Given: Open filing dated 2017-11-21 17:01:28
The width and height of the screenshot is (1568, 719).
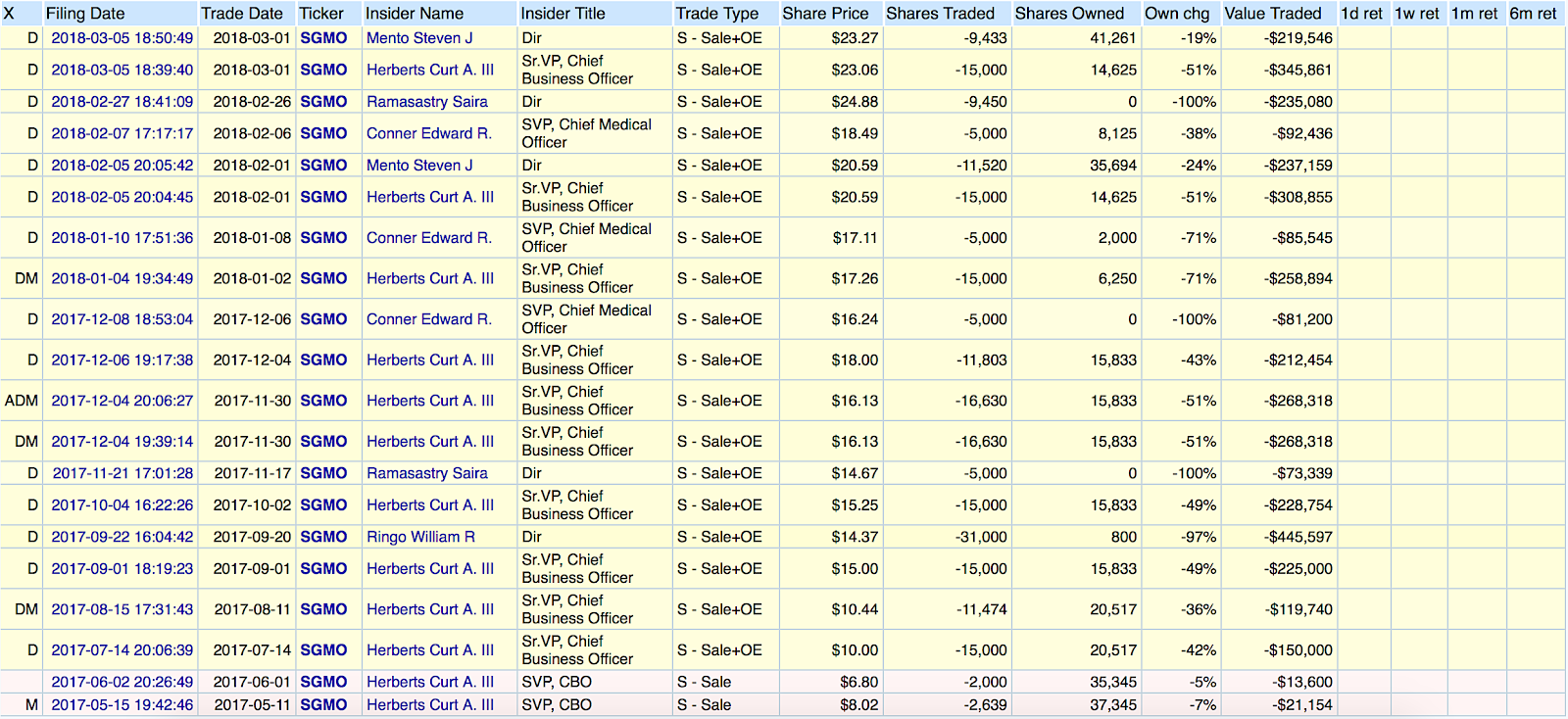Looking at the screenshot, I should click(122, 473).
